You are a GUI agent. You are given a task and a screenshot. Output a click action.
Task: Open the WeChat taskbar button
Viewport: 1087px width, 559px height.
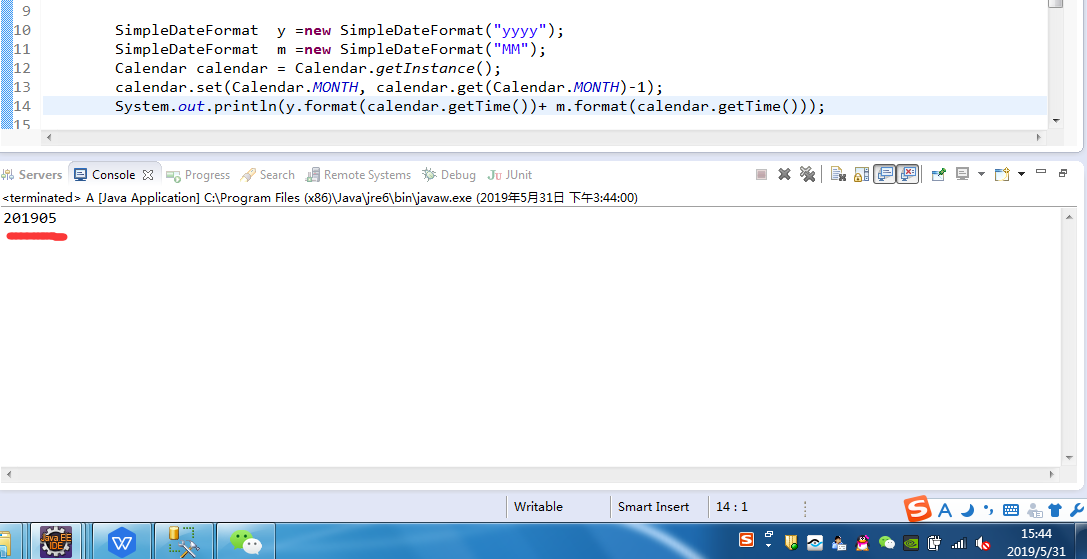[246, 542]
